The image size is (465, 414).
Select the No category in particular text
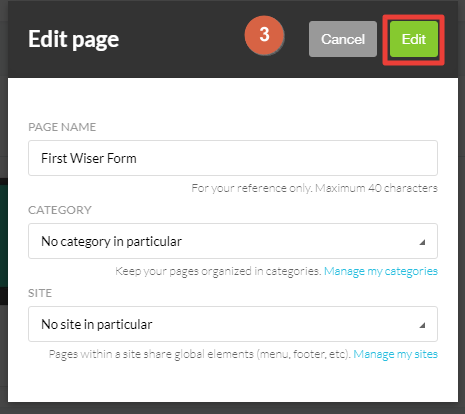pyautogui.click(x=111, y=241)
